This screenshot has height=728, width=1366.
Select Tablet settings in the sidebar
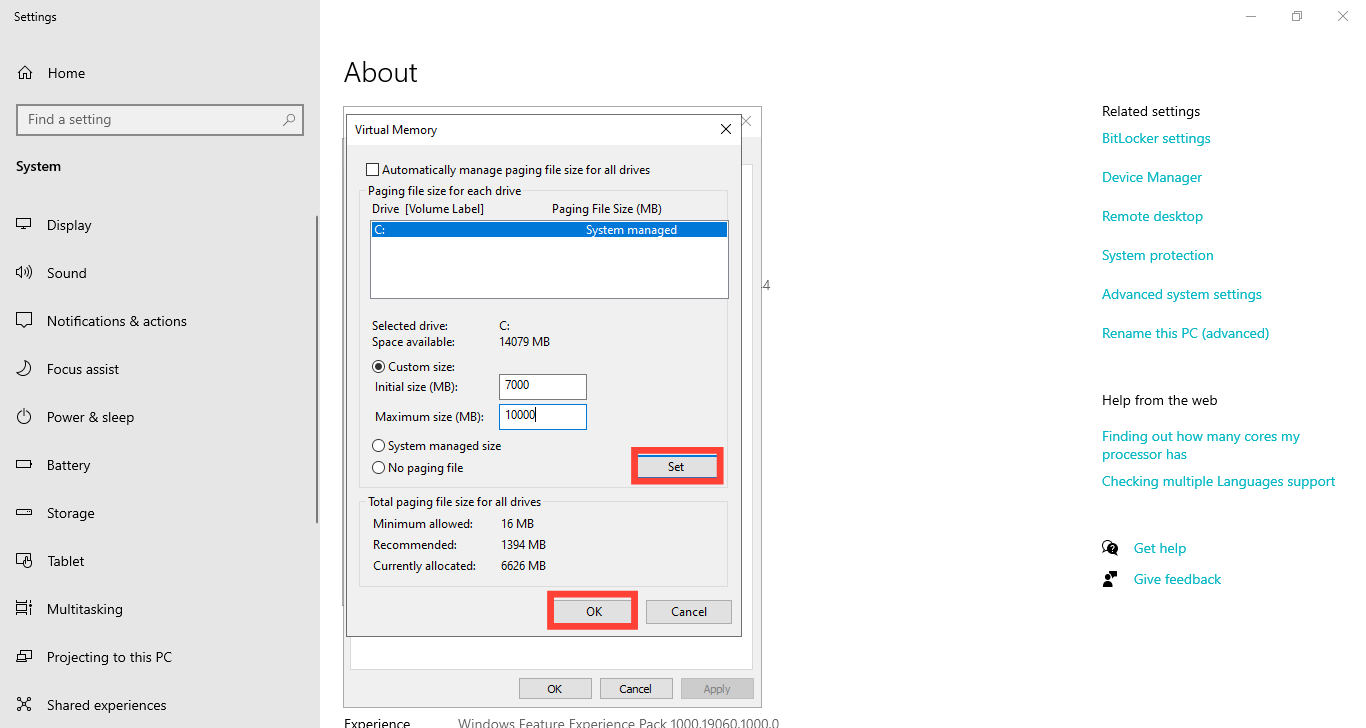click(67, 560)
